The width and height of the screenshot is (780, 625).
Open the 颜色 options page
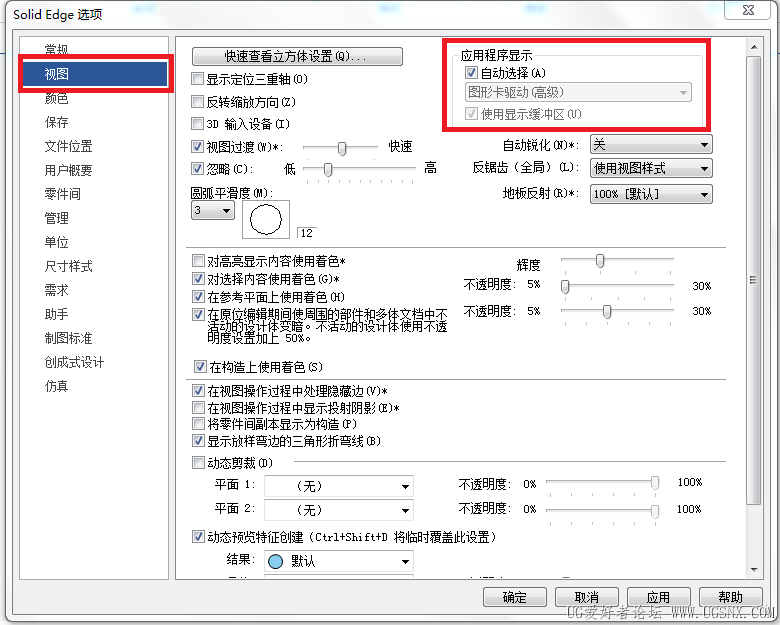pyautogui.click(x=56, y=98)
